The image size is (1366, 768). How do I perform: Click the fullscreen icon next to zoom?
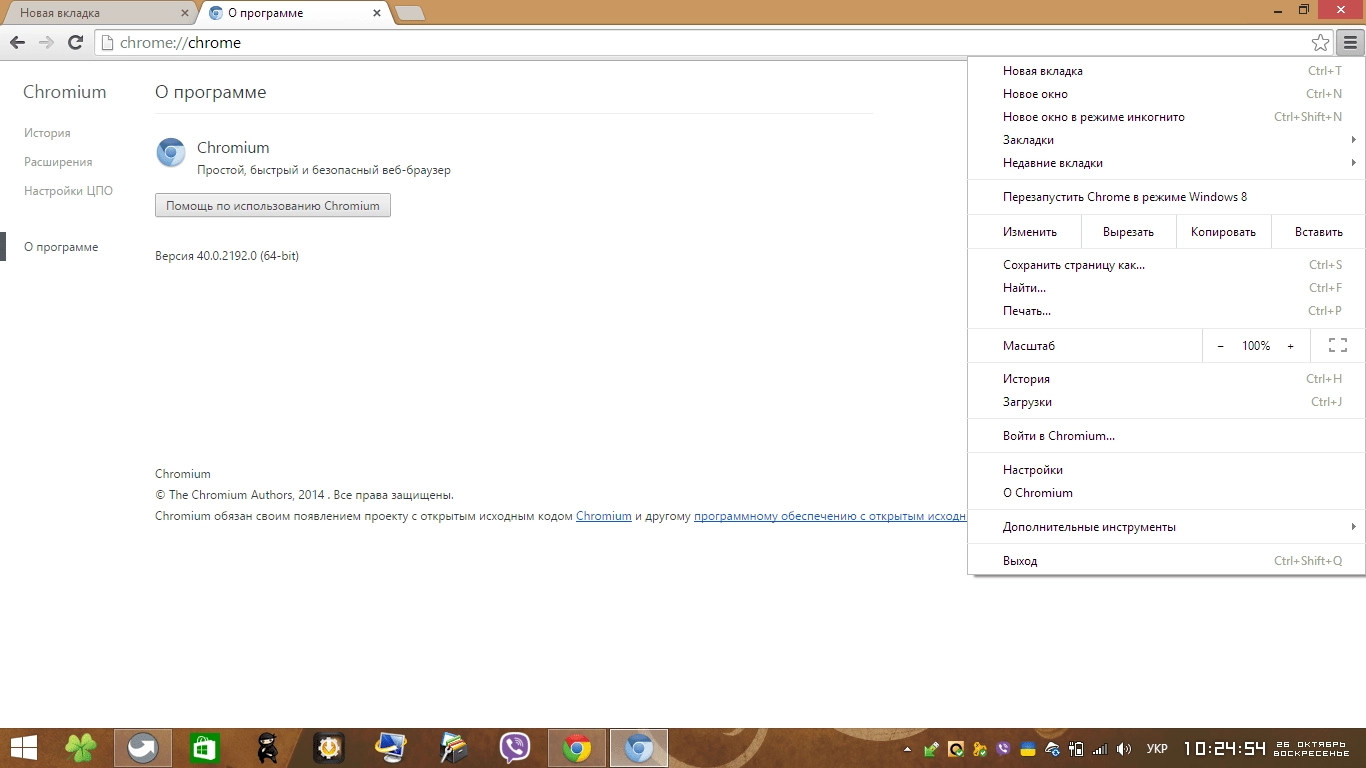pos(1338,346)
